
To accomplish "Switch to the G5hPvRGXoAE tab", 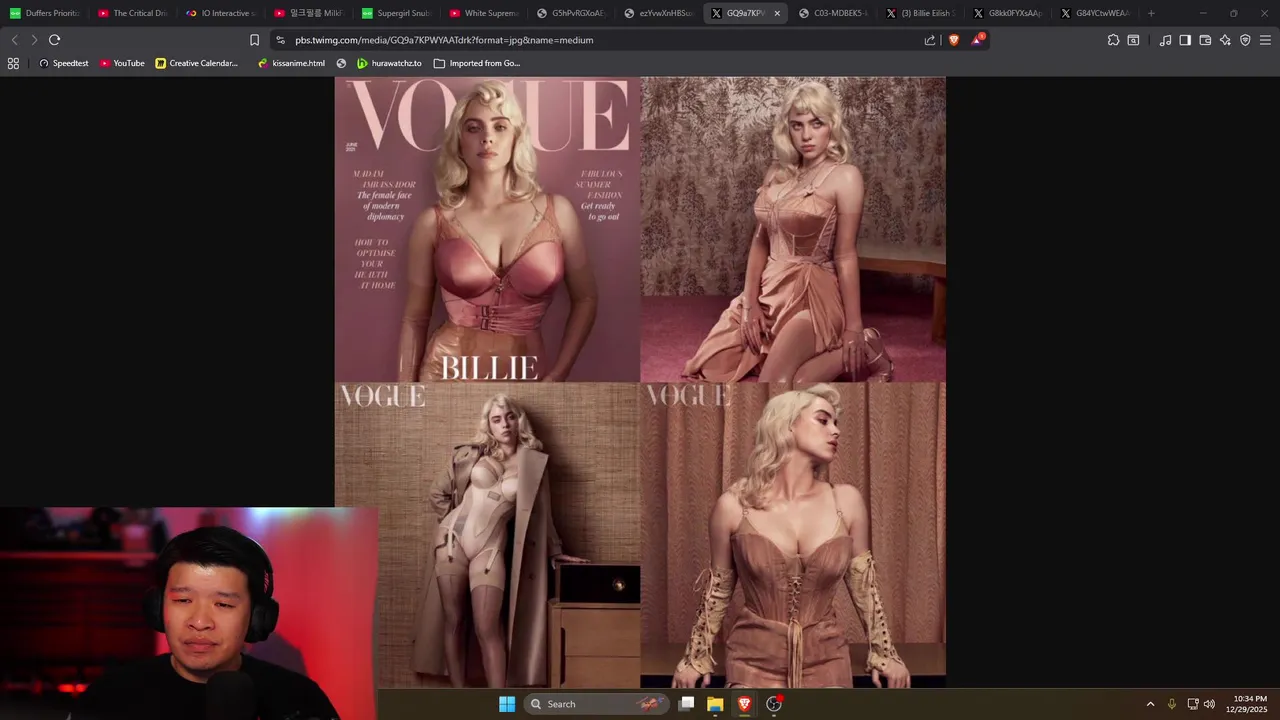I will coord(573,13).
